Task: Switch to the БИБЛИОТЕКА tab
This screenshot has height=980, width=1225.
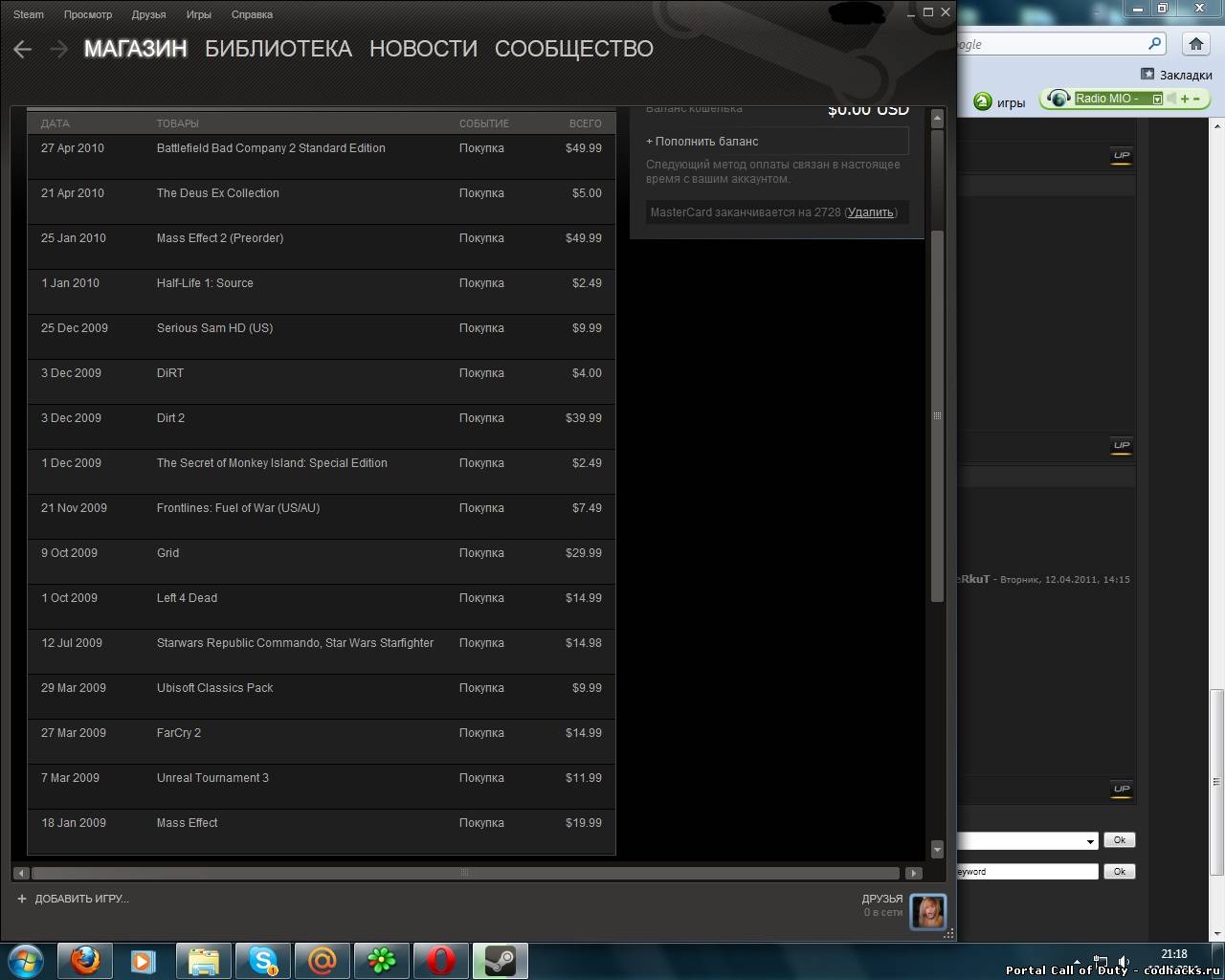Action: 278,49
